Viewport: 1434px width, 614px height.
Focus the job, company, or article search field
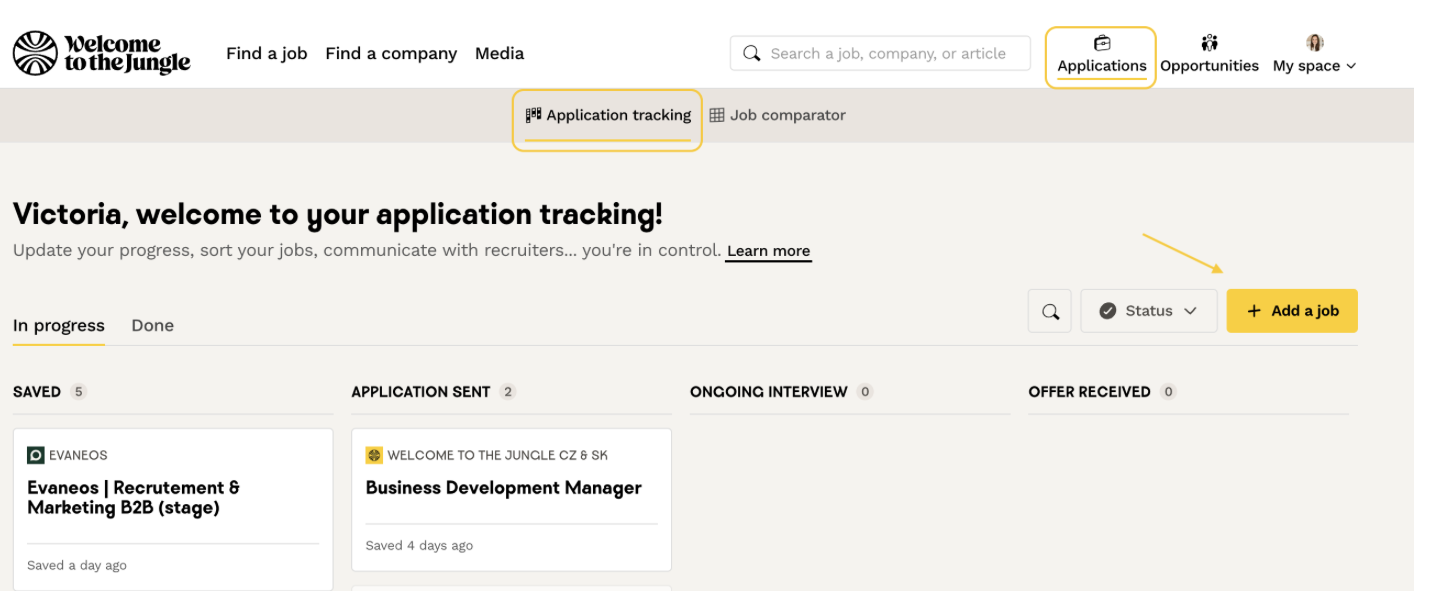pos(888,53)
